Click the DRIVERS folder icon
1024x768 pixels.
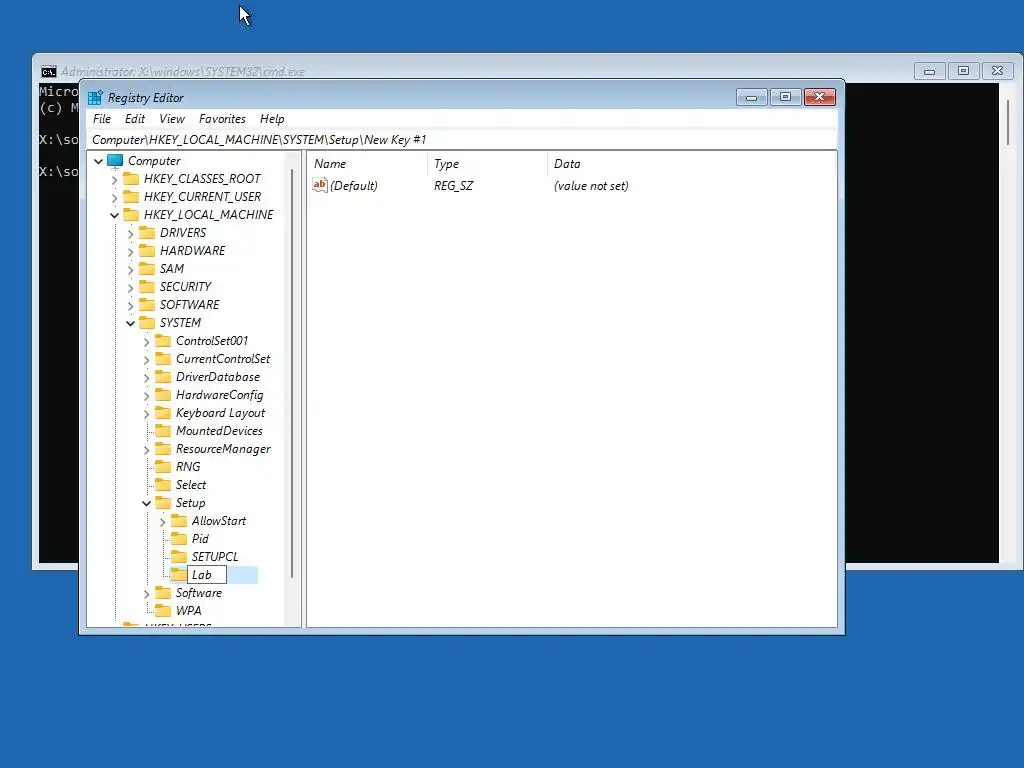click(148, 232)
